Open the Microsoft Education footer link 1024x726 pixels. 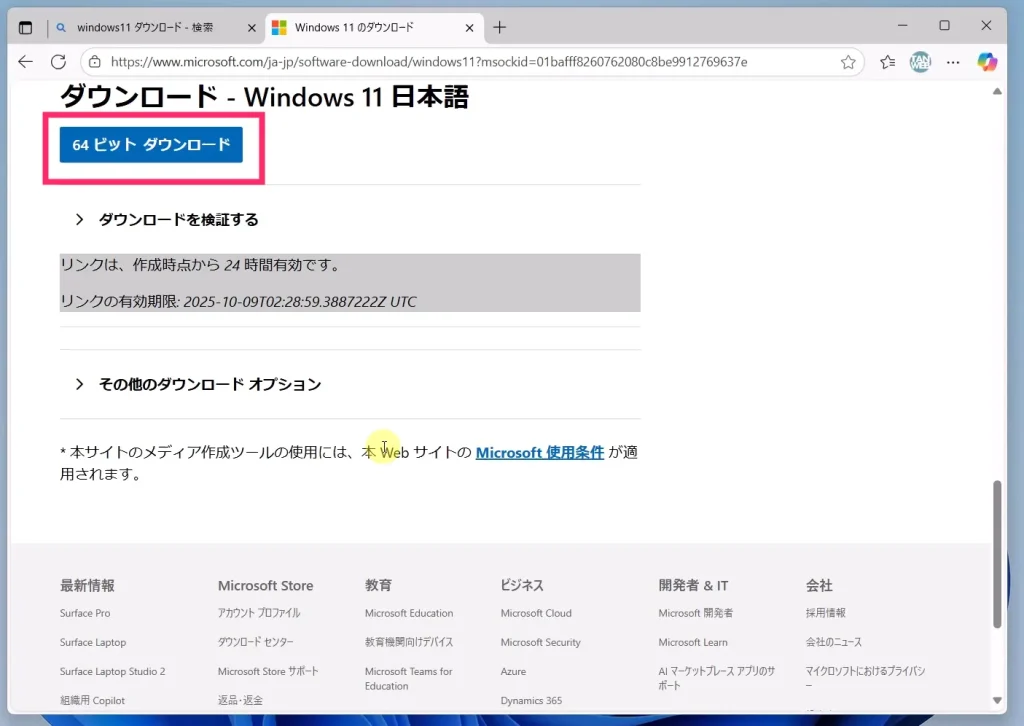point(408,613)
